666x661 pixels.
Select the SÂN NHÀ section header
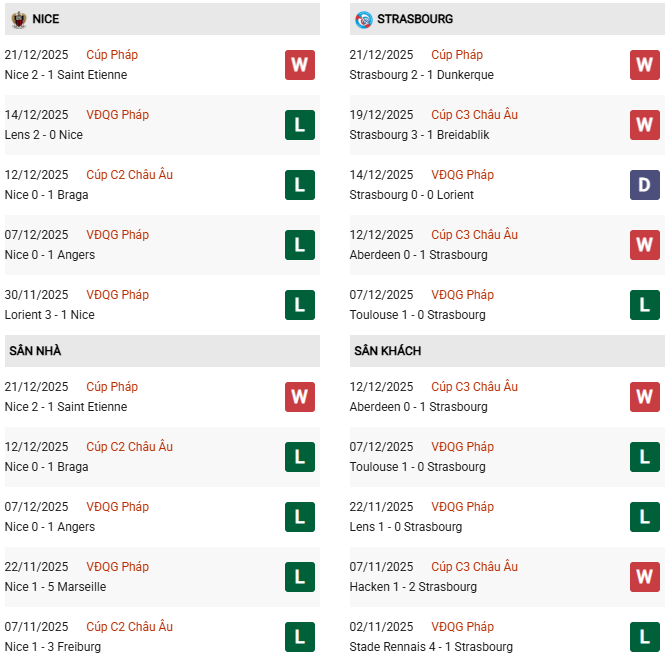pyautogui.click(x=35, y=351)
